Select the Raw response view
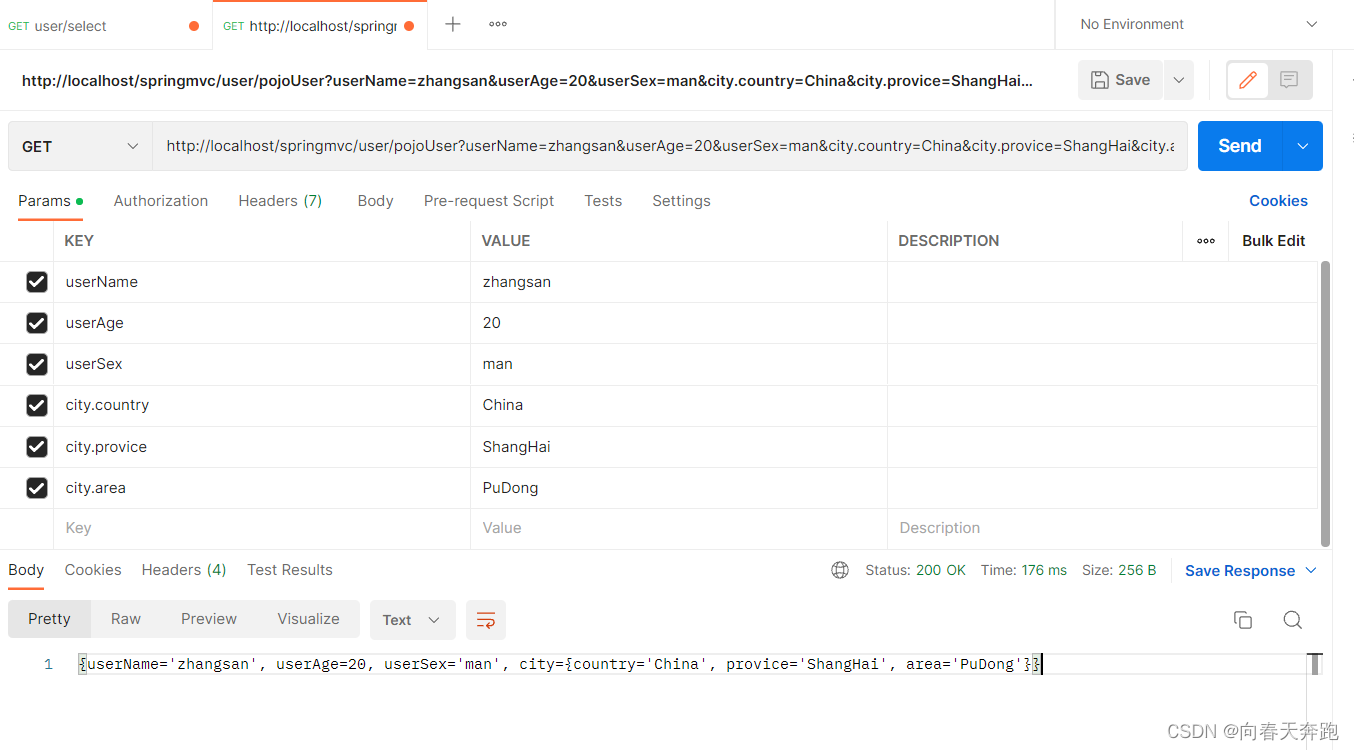 point(126,619)
